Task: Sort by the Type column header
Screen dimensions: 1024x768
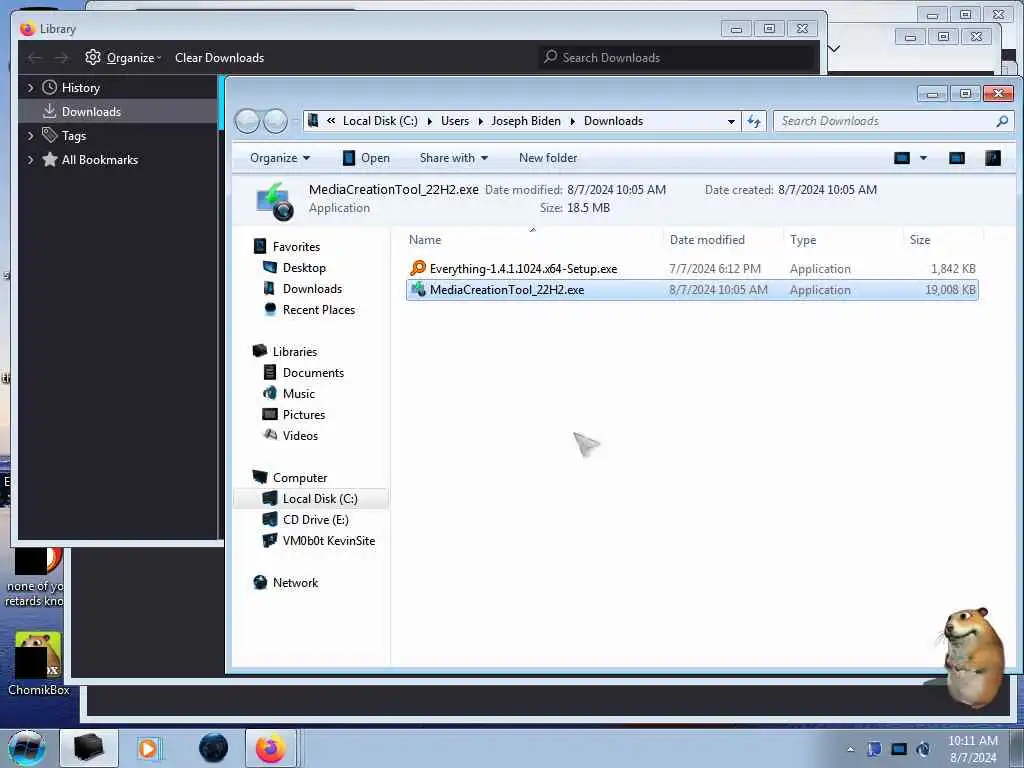Action: (x=842, y=240)
